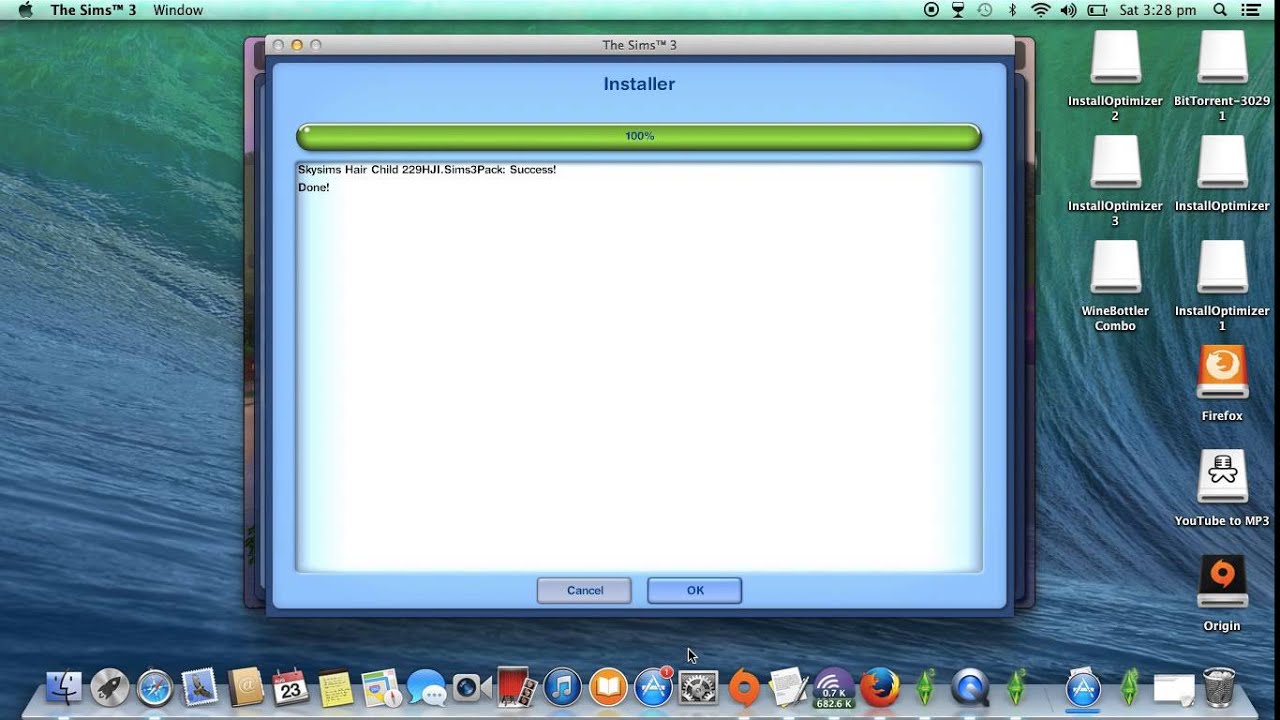Click the screen recording status icon
This screenshot has width=1280, height=720.
tap(931, 10)
